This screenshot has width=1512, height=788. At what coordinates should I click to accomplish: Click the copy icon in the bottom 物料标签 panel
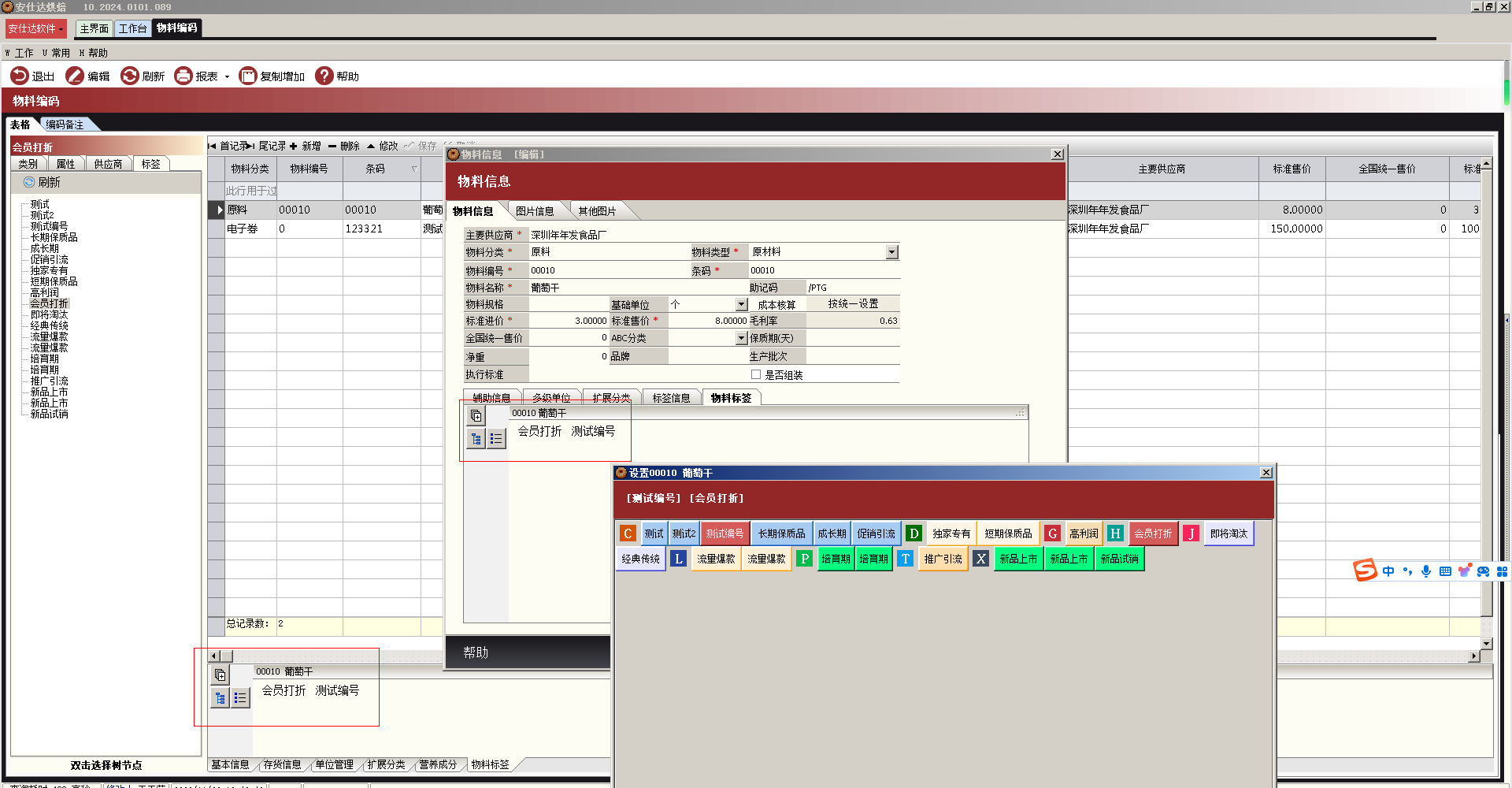(x=220, y=675)
